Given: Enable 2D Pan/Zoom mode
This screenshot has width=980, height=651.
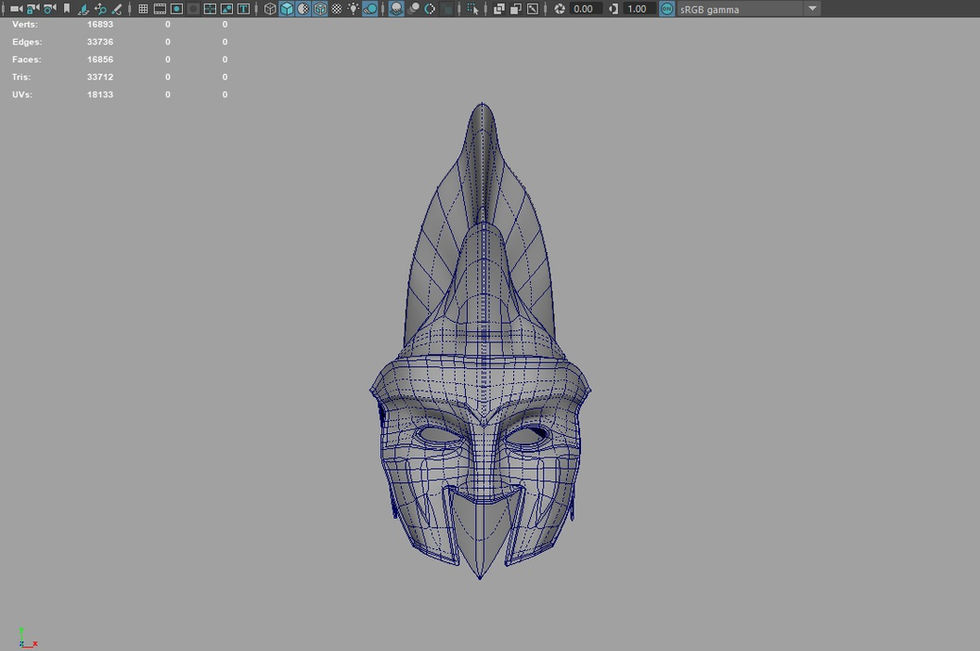Looking at the screenshot, I should coord(100,8).
